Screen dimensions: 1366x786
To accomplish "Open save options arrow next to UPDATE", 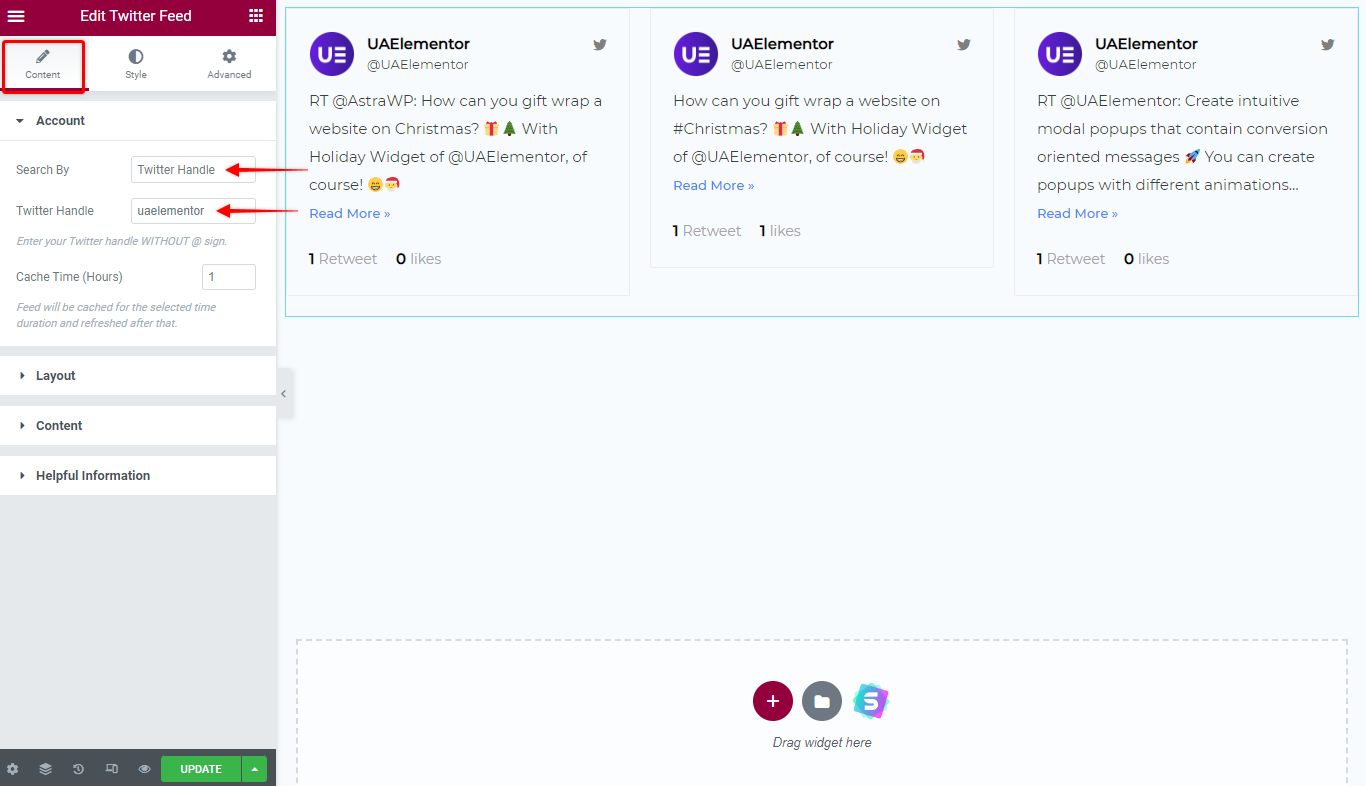I will pos(255,769).
